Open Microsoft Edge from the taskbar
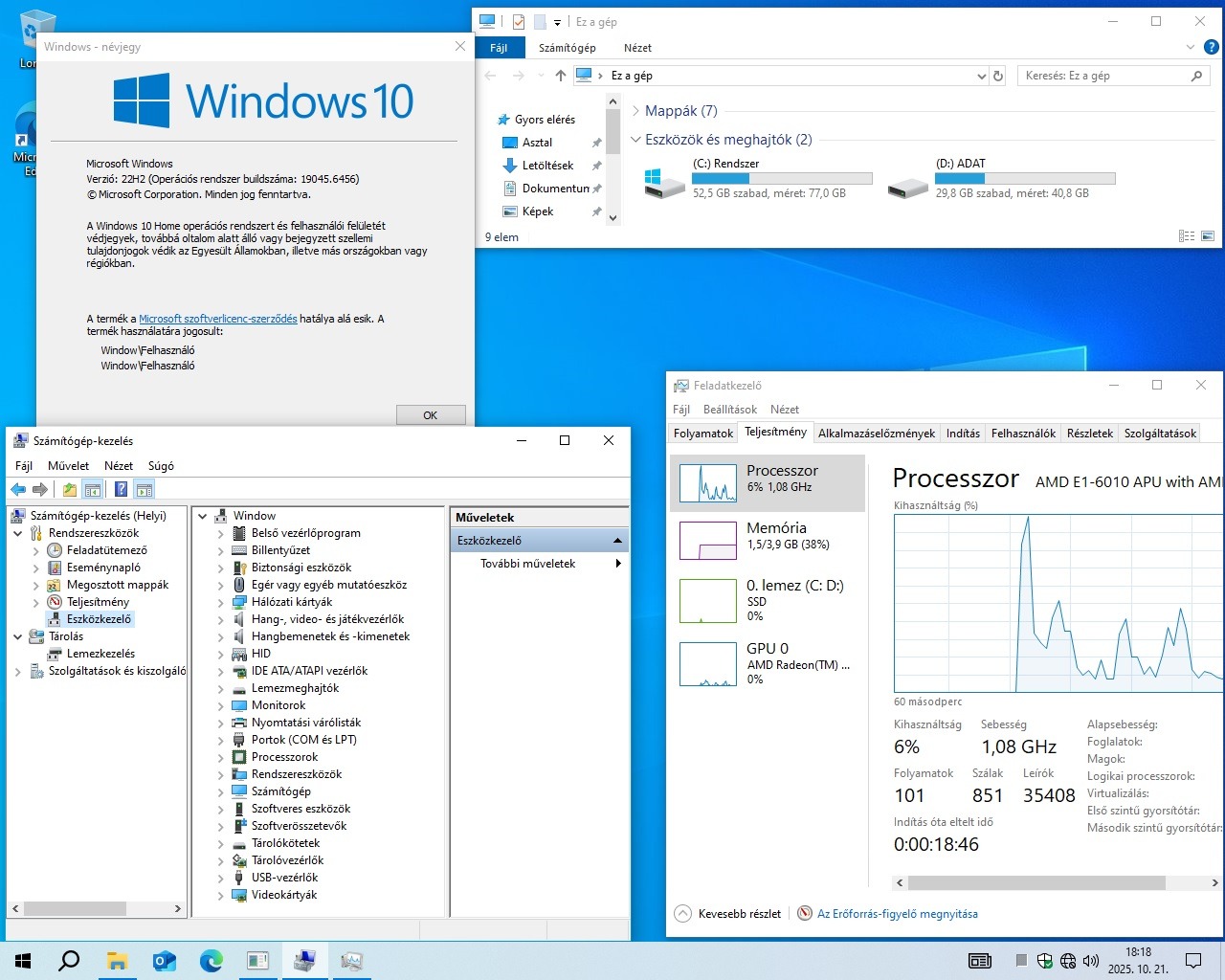 pyautogui.click(x=211, y=960)
